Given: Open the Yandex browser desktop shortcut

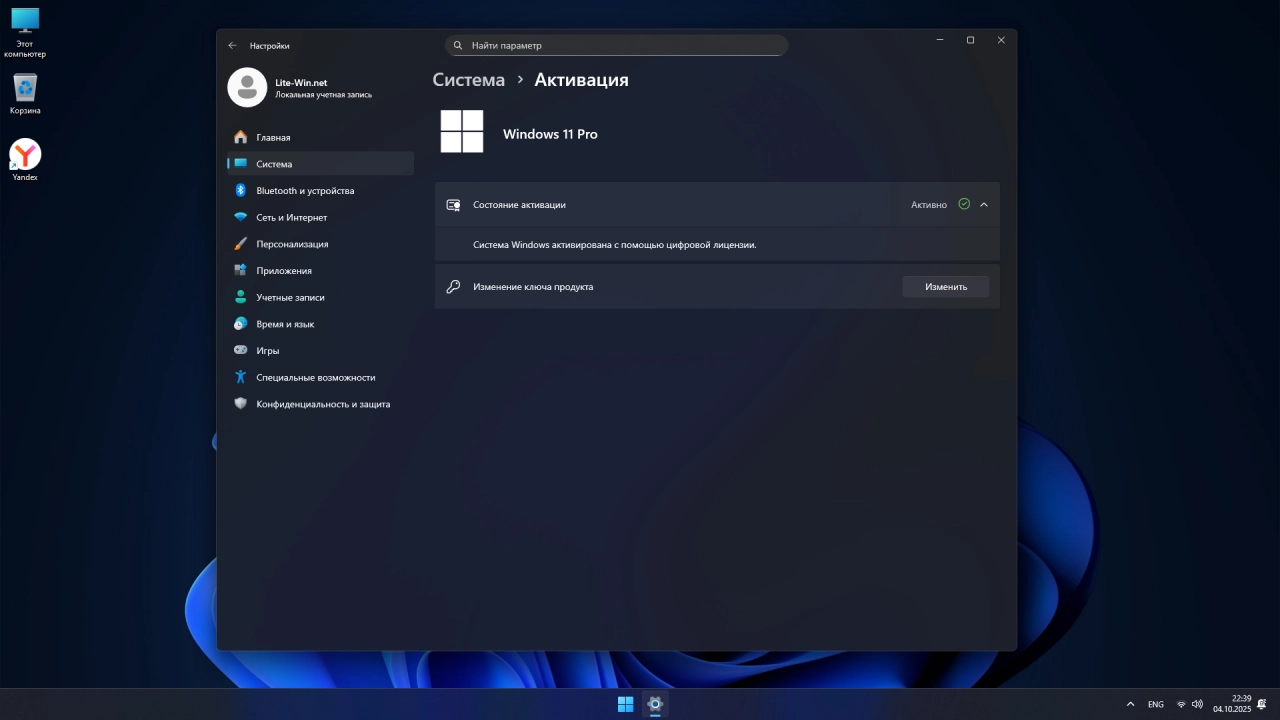Looking at the screenshot, I should click(25, 160).
